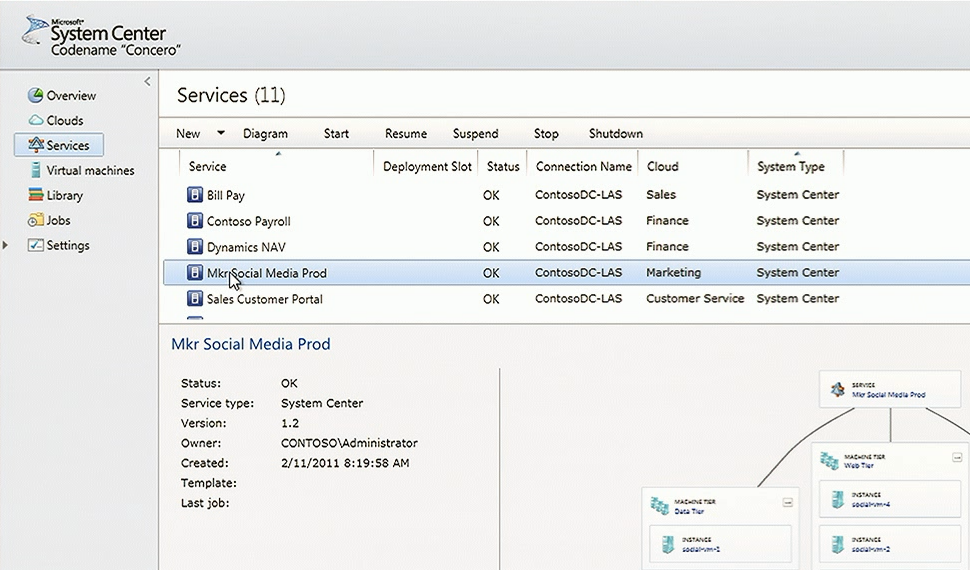Collapse the Data Tier diagram node
Viewport: 970px width, 570px height.
pos(788,503)
